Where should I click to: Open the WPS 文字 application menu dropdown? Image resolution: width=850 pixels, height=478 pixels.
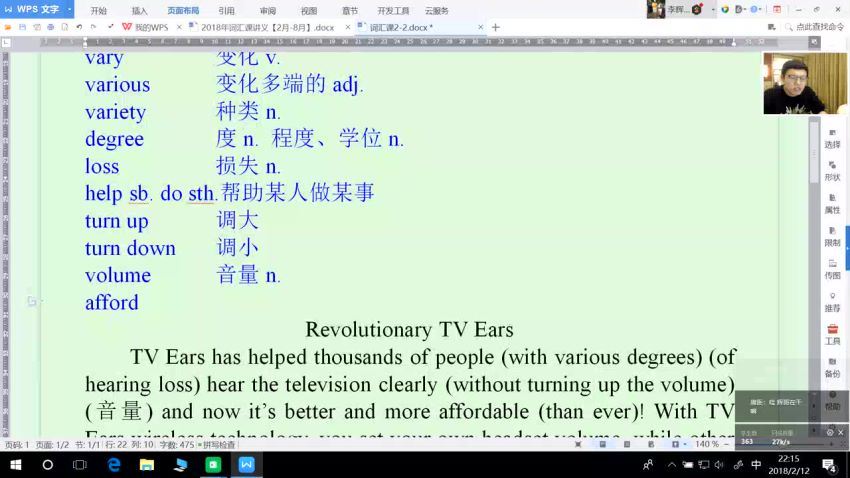(38, 10)
